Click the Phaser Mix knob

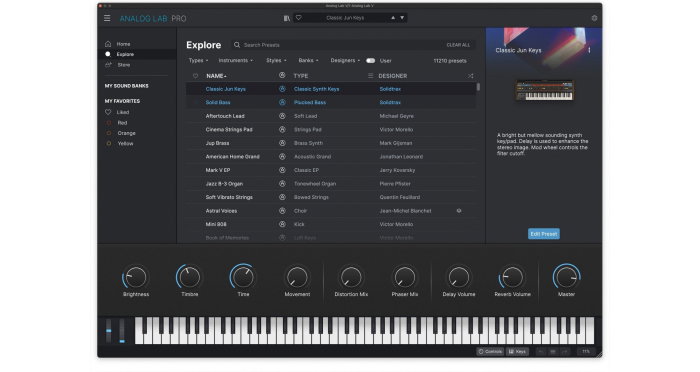coord(404,277)
